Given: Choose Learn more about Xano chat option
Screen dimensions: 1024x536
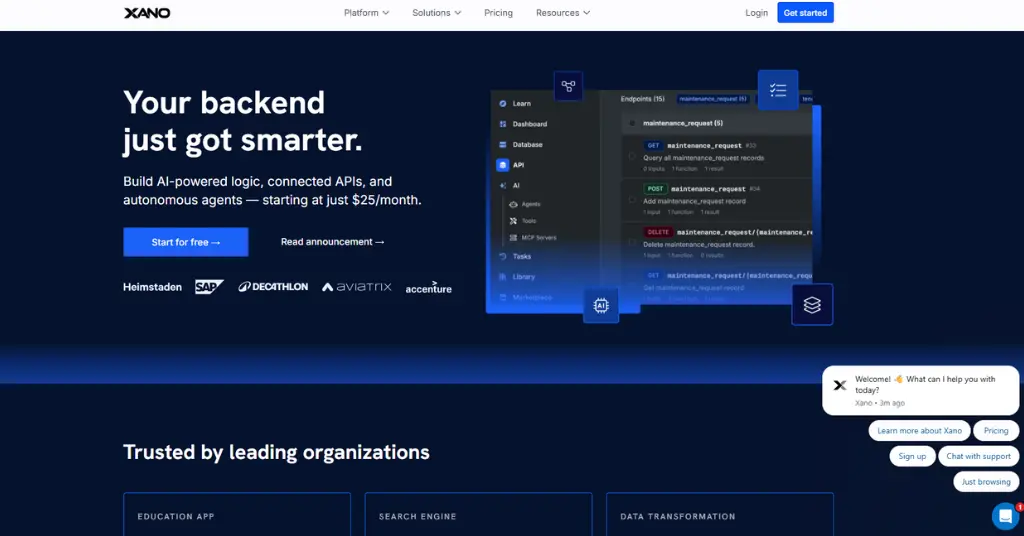Looking at the screenshot, I should point(920,431).
